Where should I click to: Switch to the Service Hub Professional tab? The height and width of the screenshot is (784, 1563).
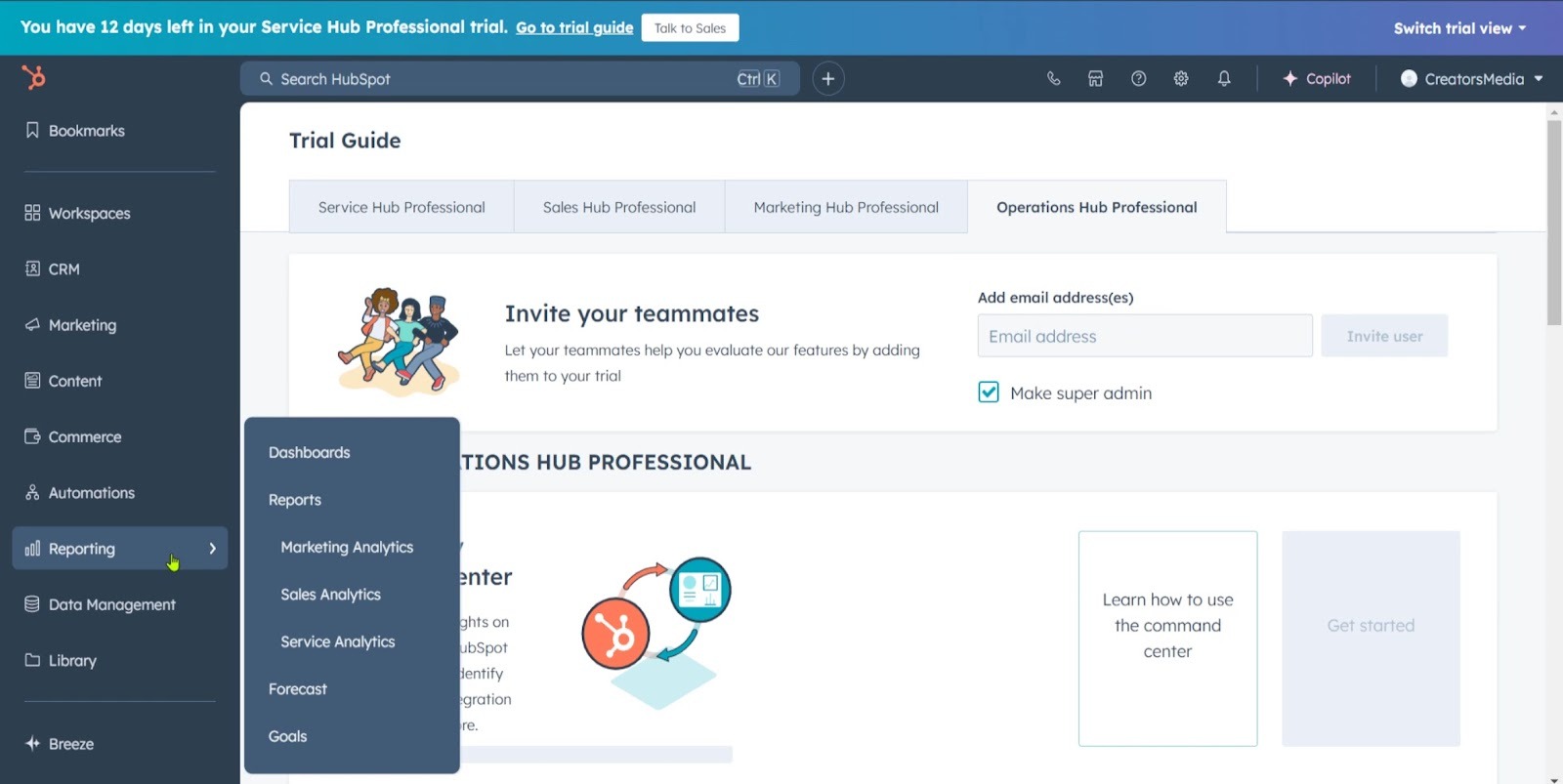click(401, 207)
